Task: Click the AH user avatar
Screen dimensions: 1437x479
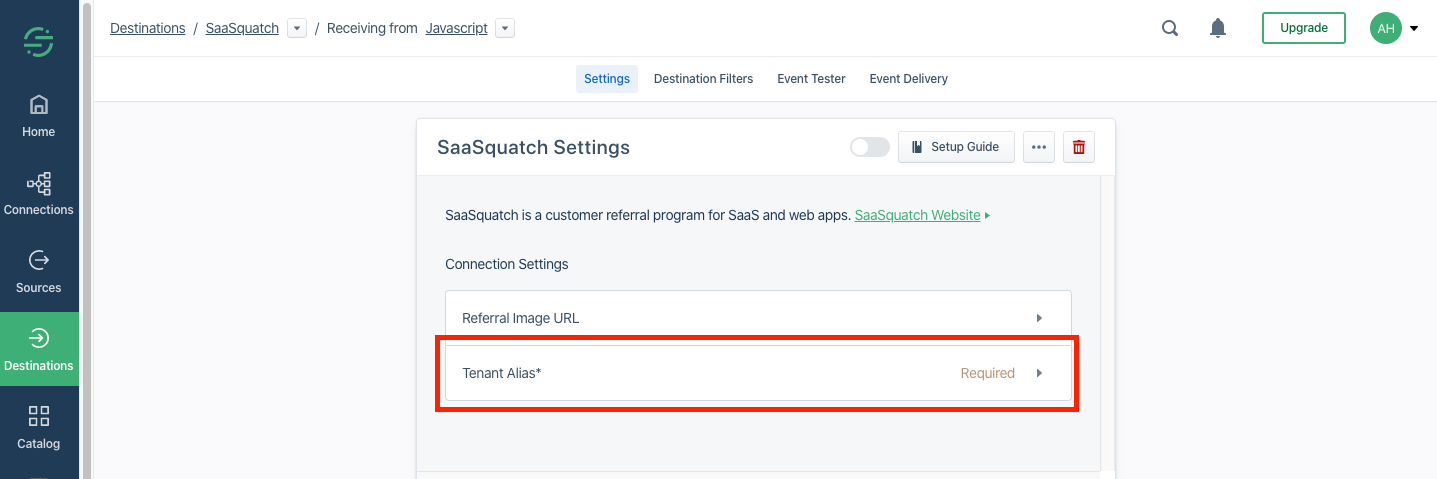Action: [x=1386, y=28]
